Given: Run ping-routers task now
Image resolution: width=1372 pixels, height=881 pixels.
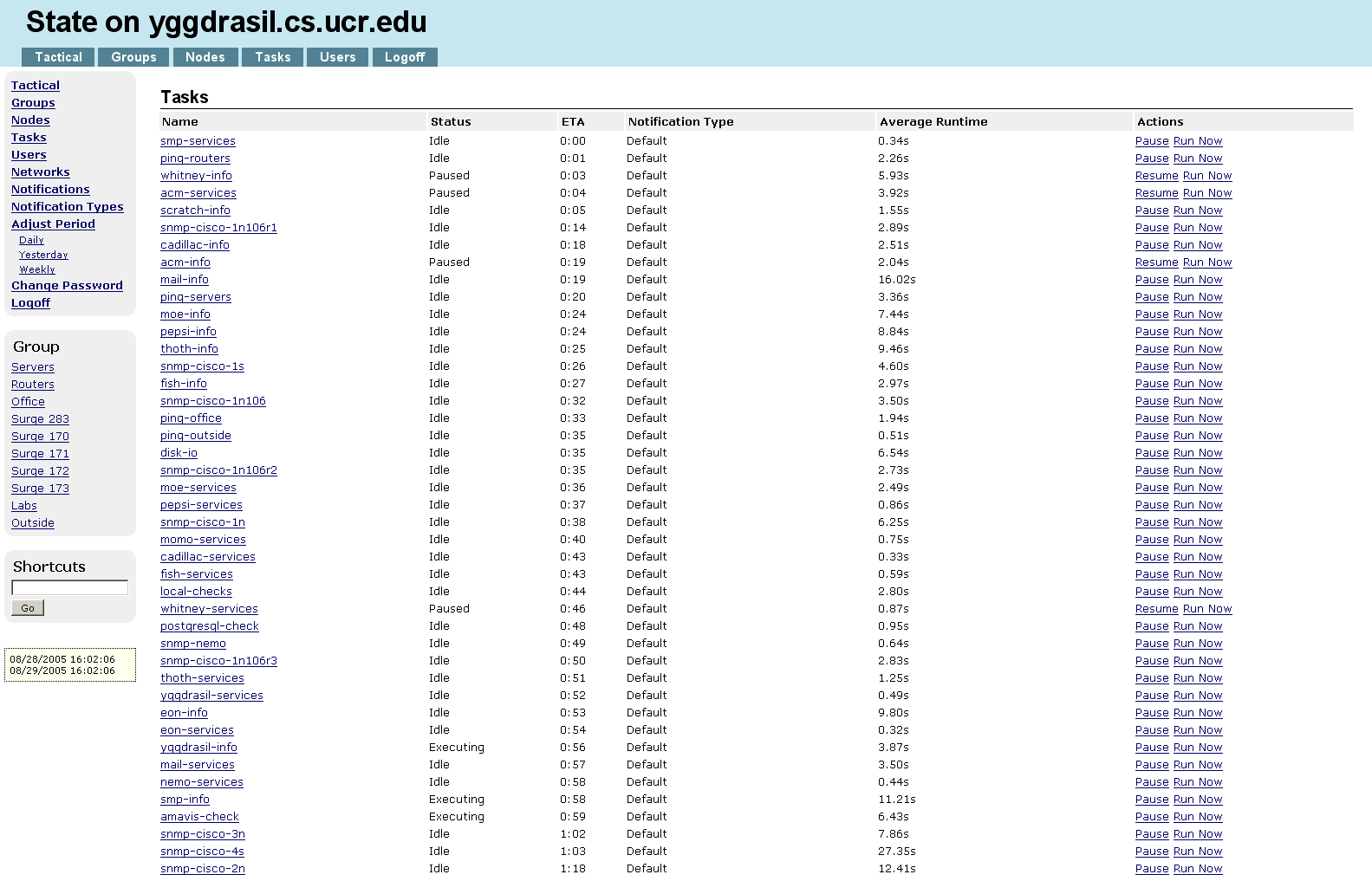Looking at the screenshot, I should point(1198,159).
